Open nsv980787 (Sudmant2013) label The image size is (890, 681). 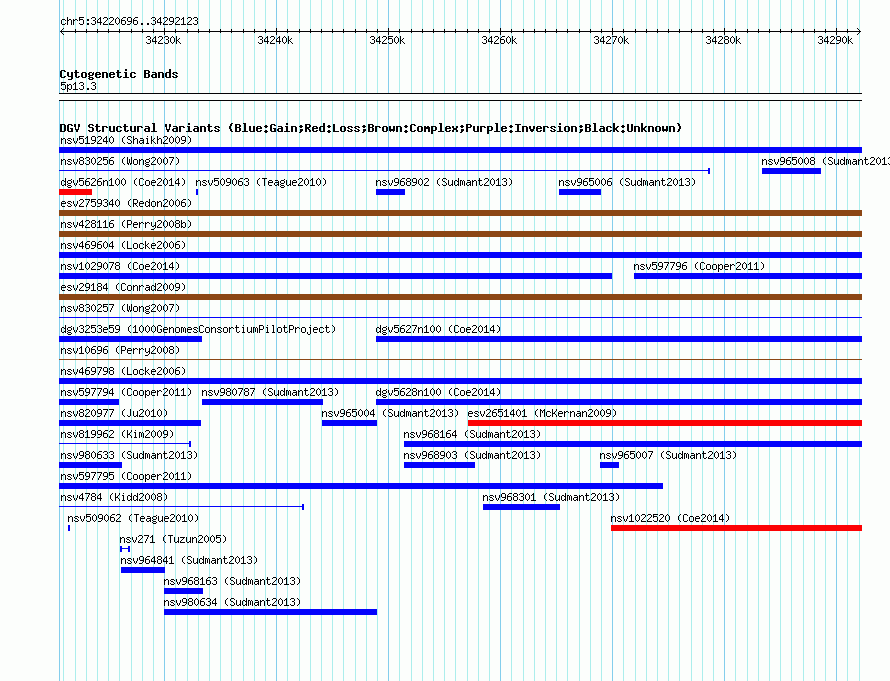[x=270, y=392]
